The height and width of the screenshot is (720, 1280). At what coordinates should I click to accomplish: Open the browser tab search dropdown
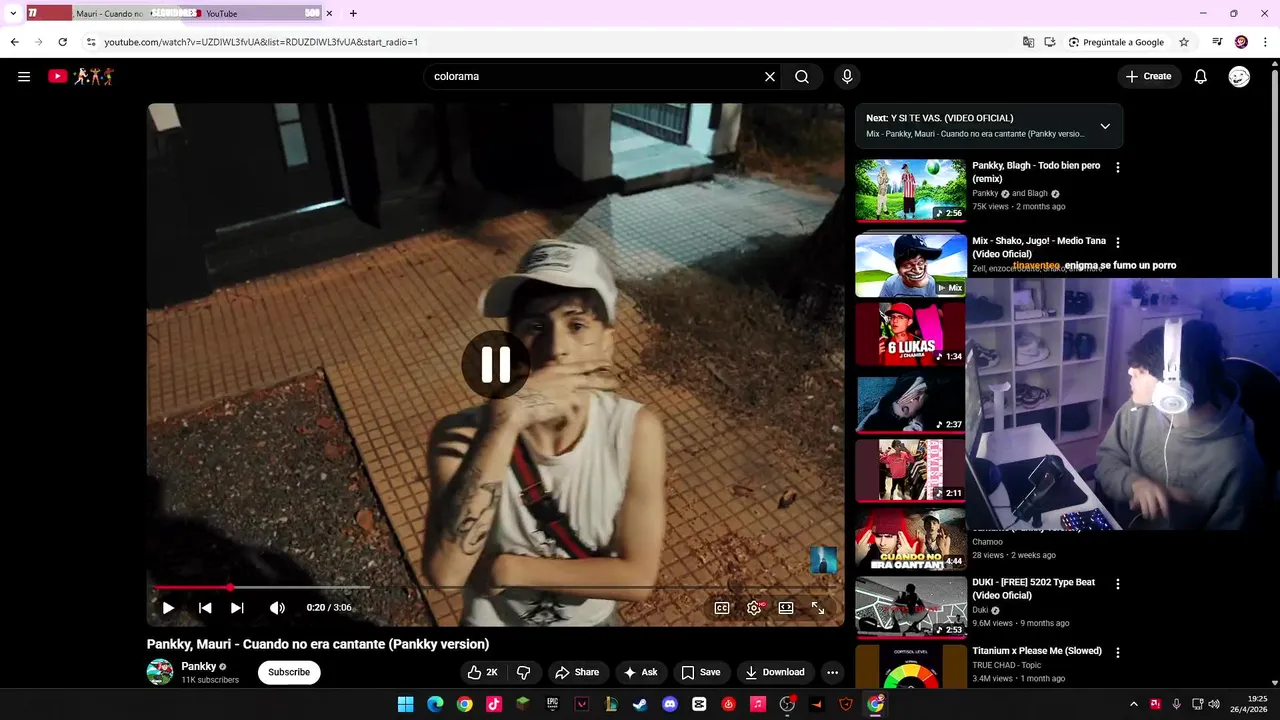tap(13, 13)
